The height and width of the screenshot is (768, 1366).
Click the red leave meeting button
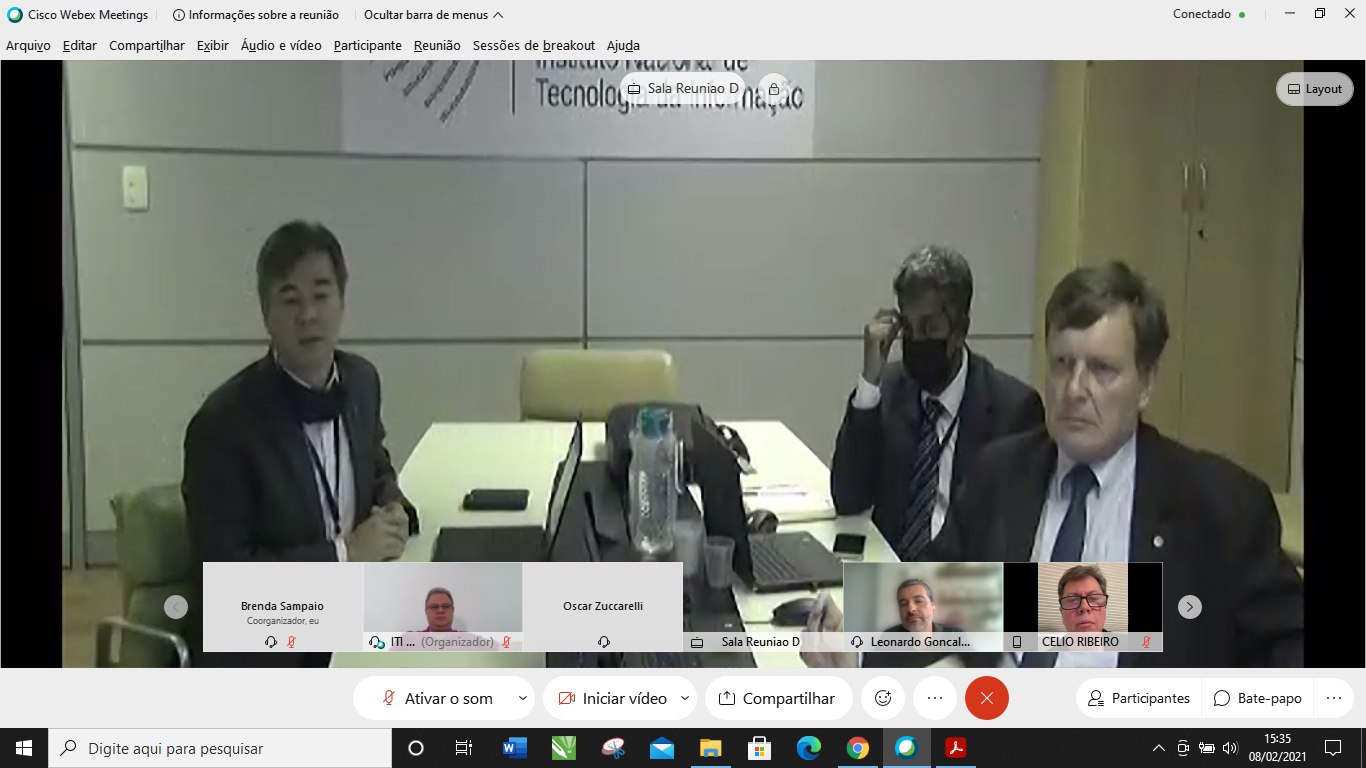point(986,698)
